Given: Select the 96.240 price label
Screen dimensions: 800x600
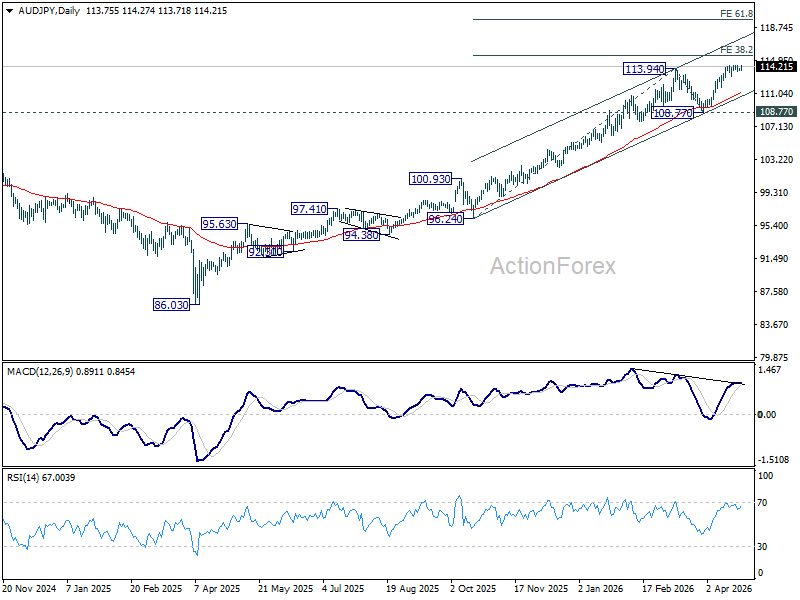Looking at the screenshot, I should click(445, 219).
